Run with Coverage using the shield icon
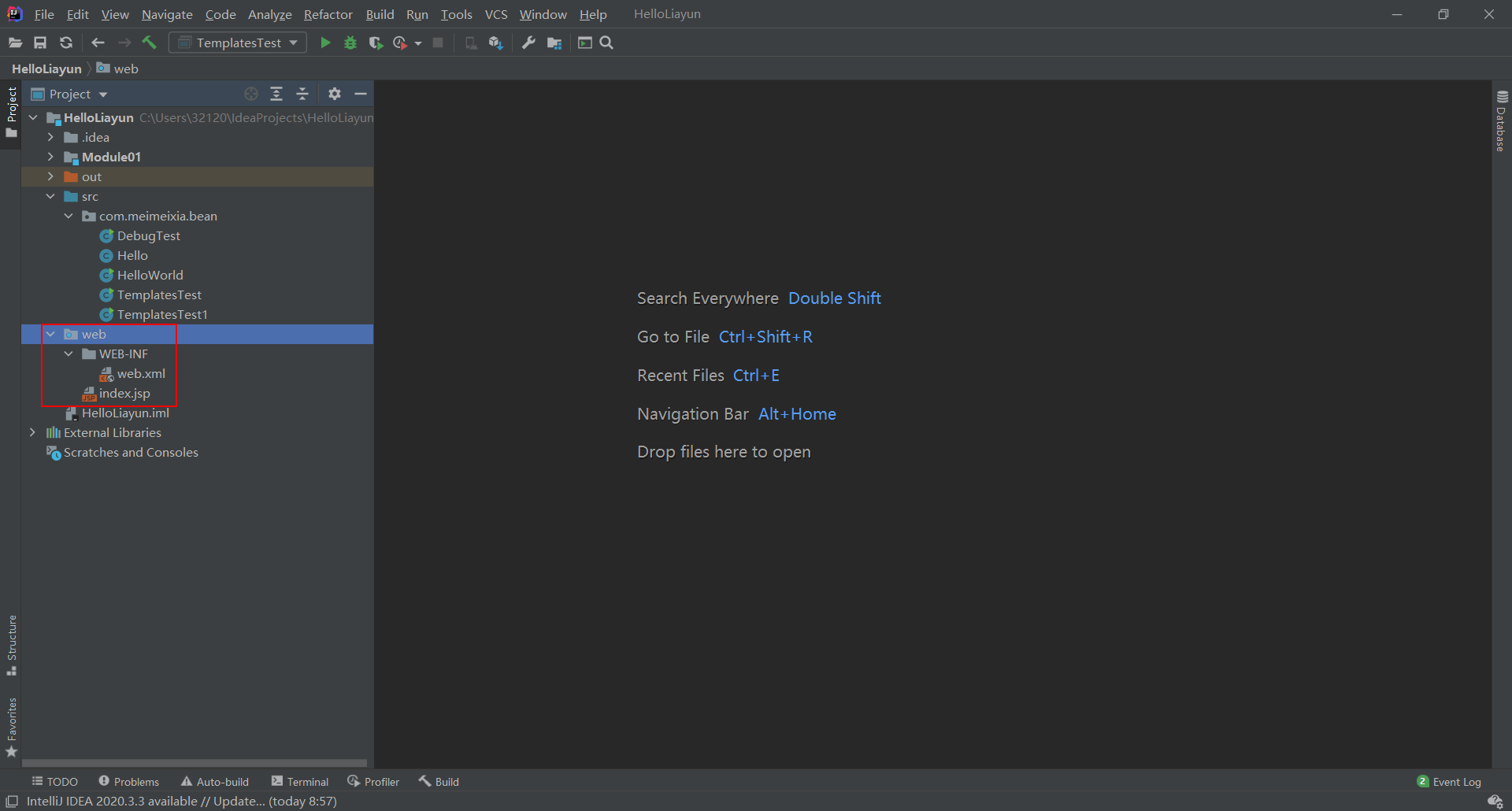1512x811 pixels. pos(376,43)
